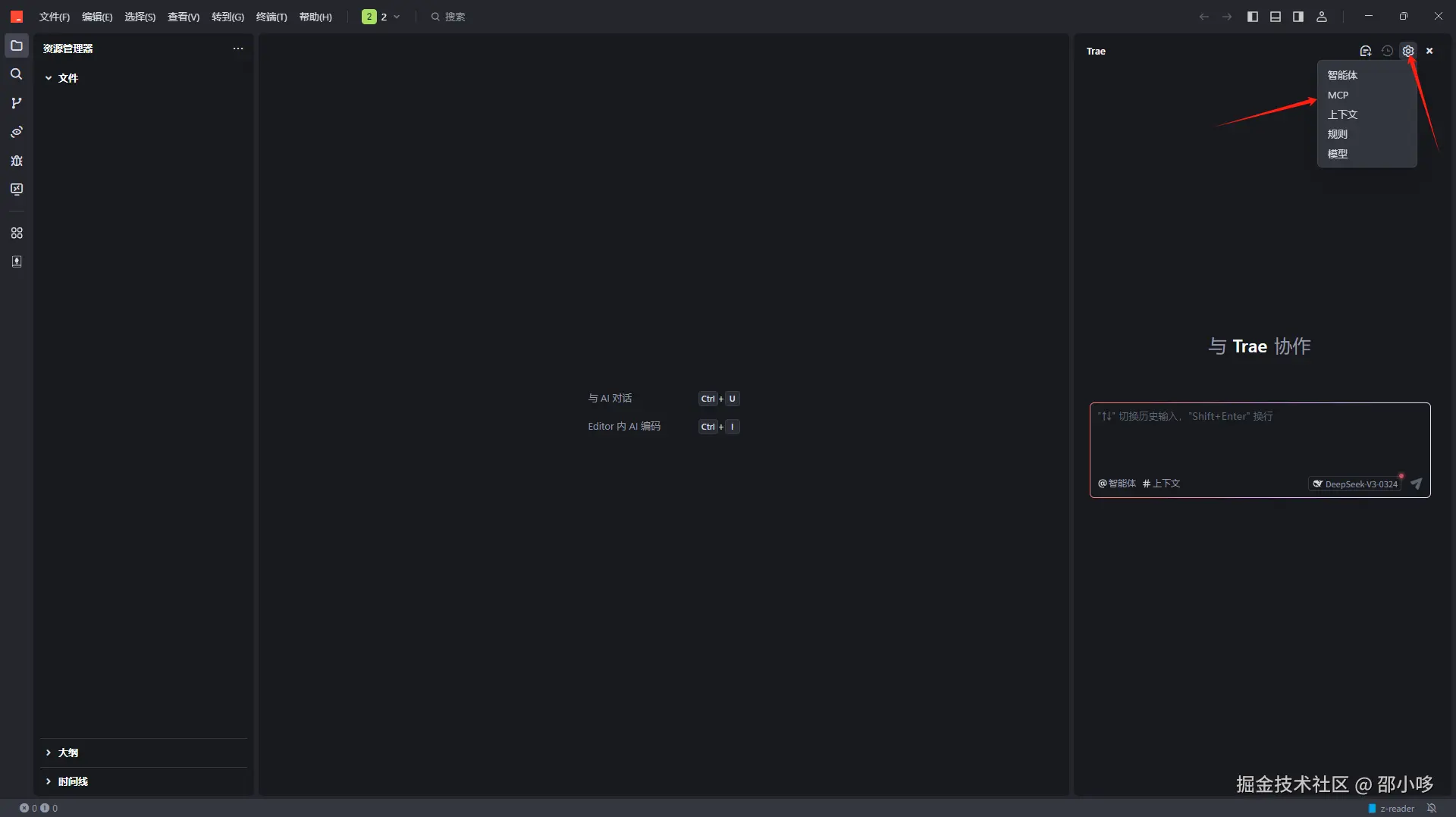
Task: Click the 与 Trae 协作 heading
Action: pyautogui.click(x=1260, y=346)
